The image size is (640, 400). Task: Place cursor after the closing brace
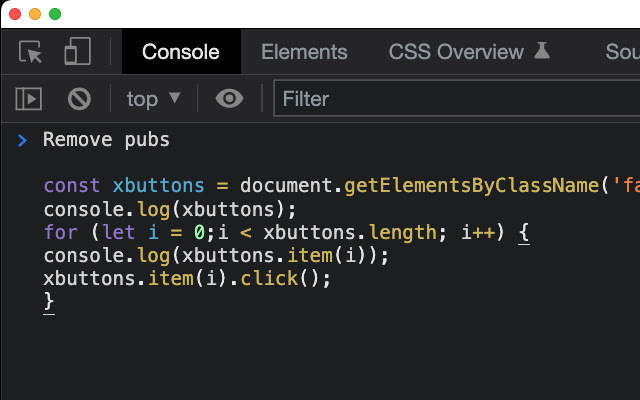(x=55, y=302)
